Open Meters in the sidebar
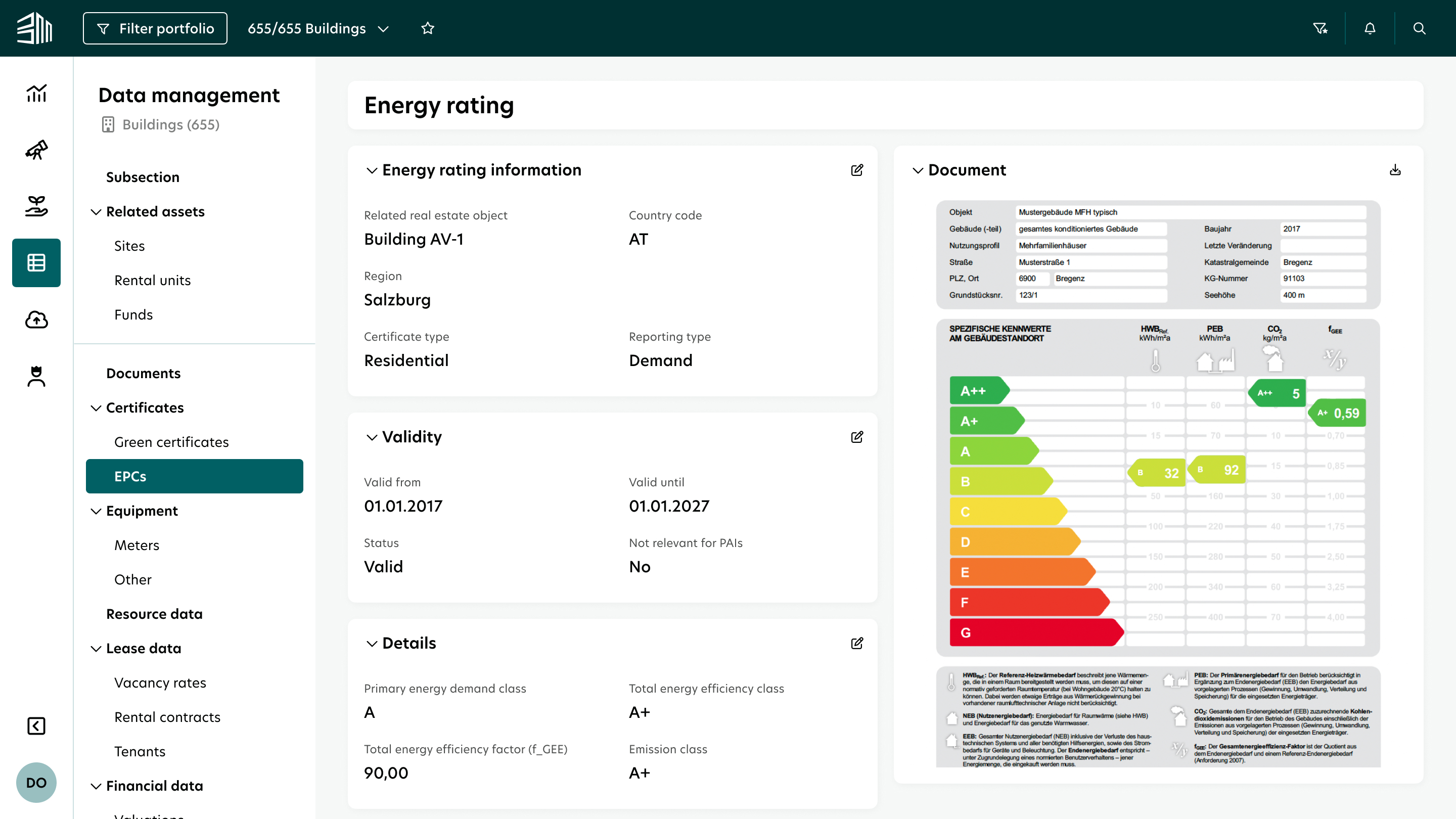The height and width of the screenshot is (819, 1456). (137, 545)
